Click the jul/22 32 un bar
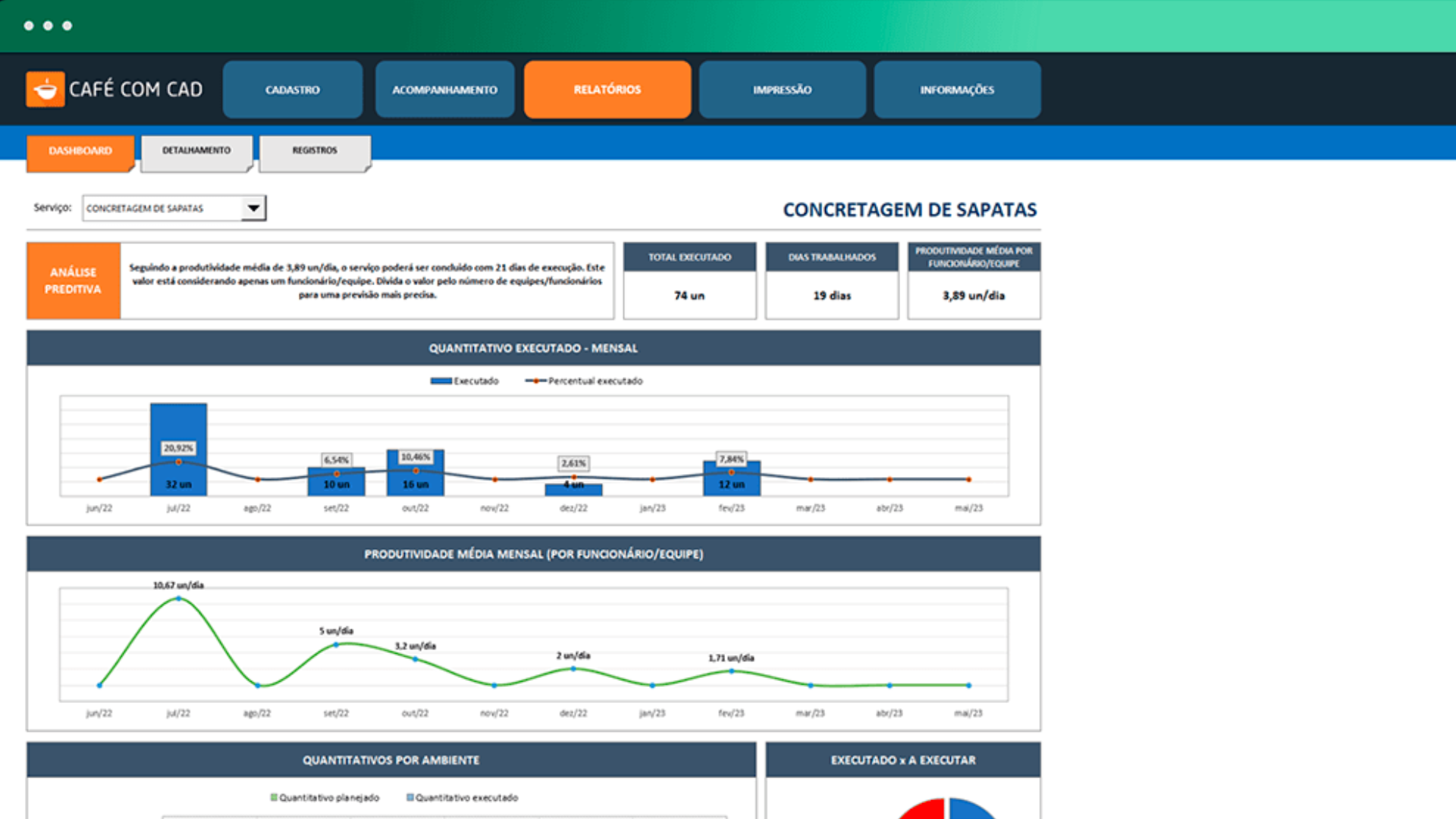Screen dimensions: 1456x819 (x=178, y=449)
